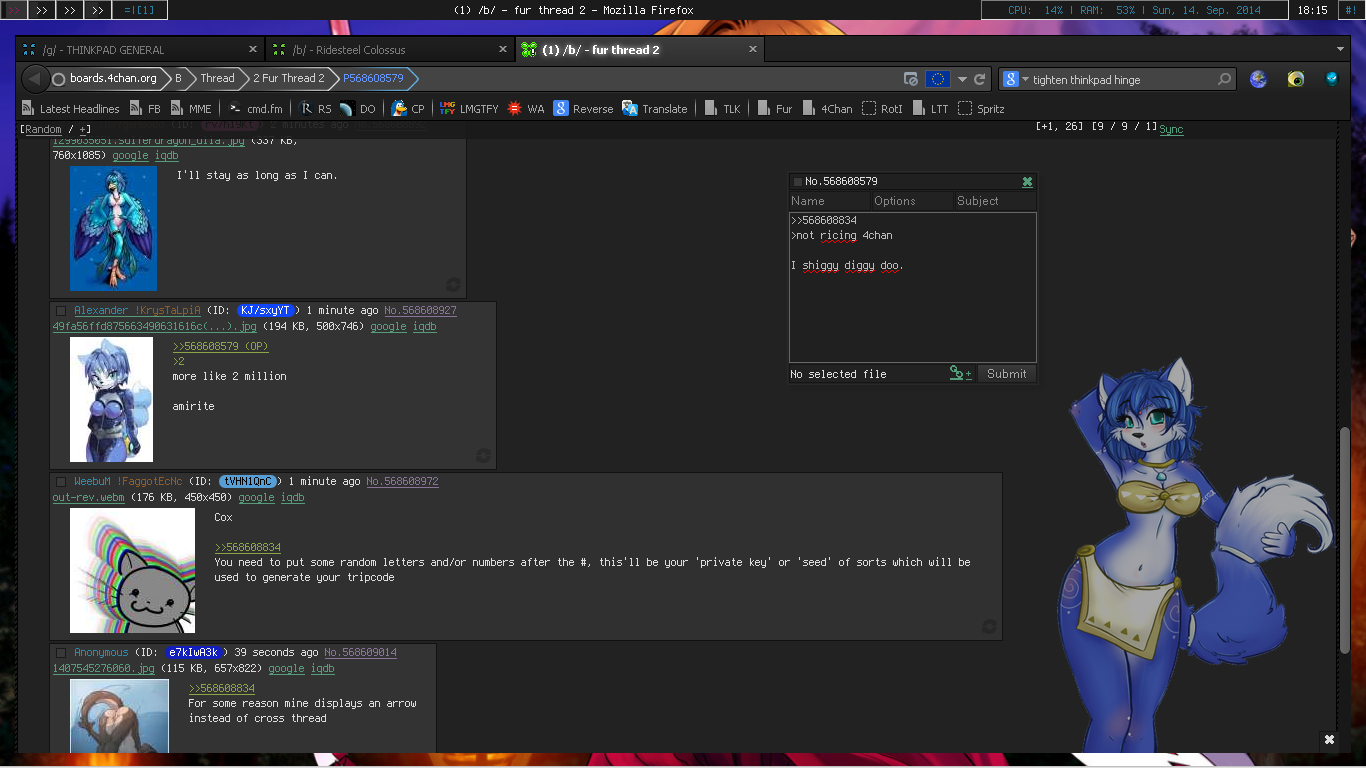Screen dimensions: 1366x768
Task: Tick the checkbox on the Anonymous post
Action: (x=61, y=653)
